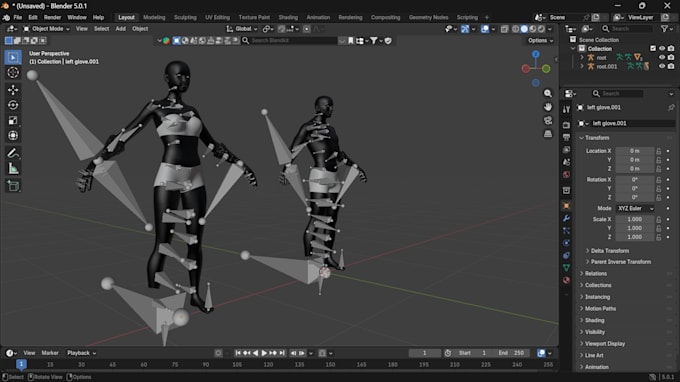Click the Scale X value slider field
This screenshot has height=382, width=680.
tap(635, 219)
